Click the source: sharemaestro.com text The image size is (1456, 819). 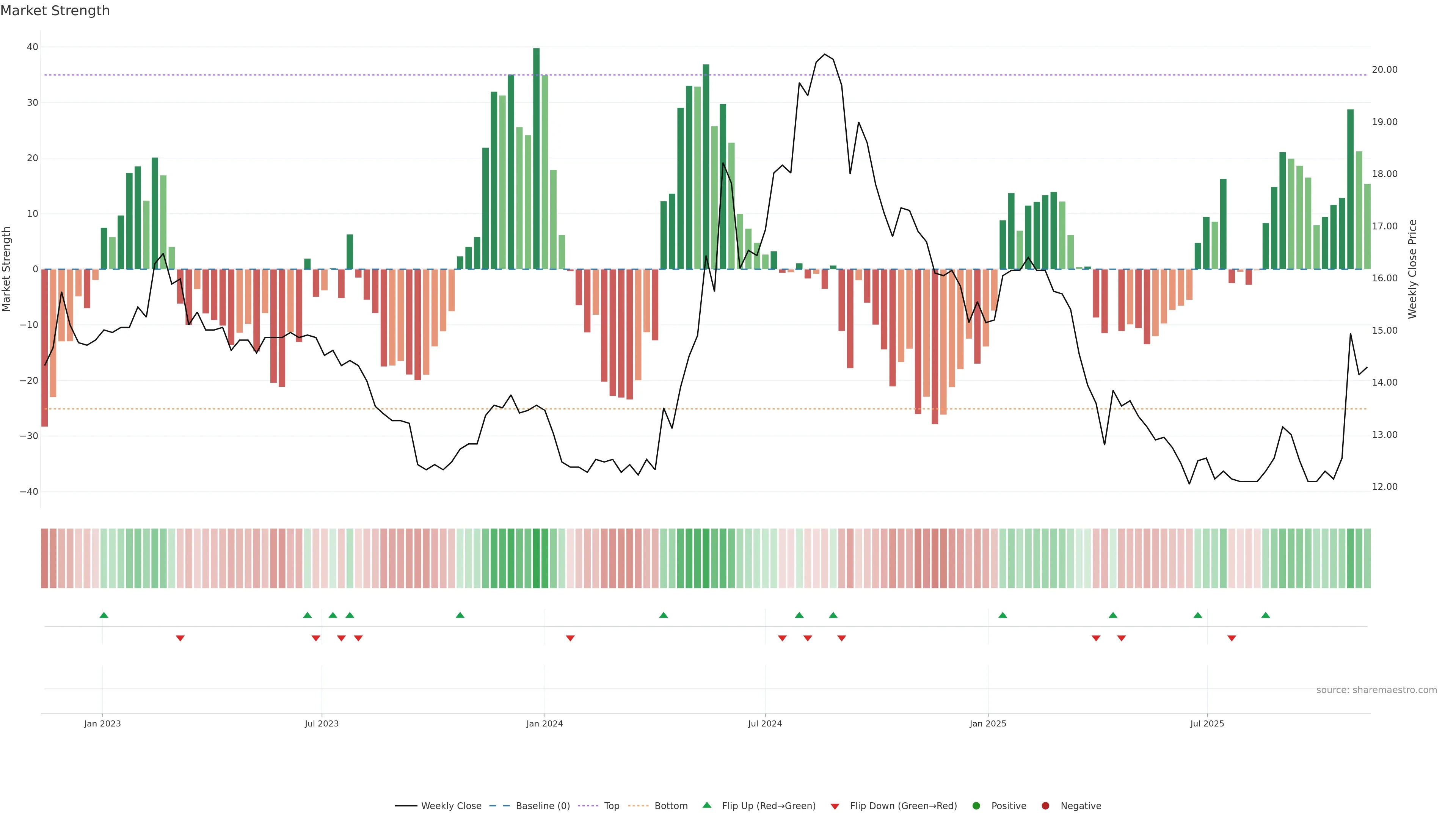pyautogui.click(x=1376, y=690)
